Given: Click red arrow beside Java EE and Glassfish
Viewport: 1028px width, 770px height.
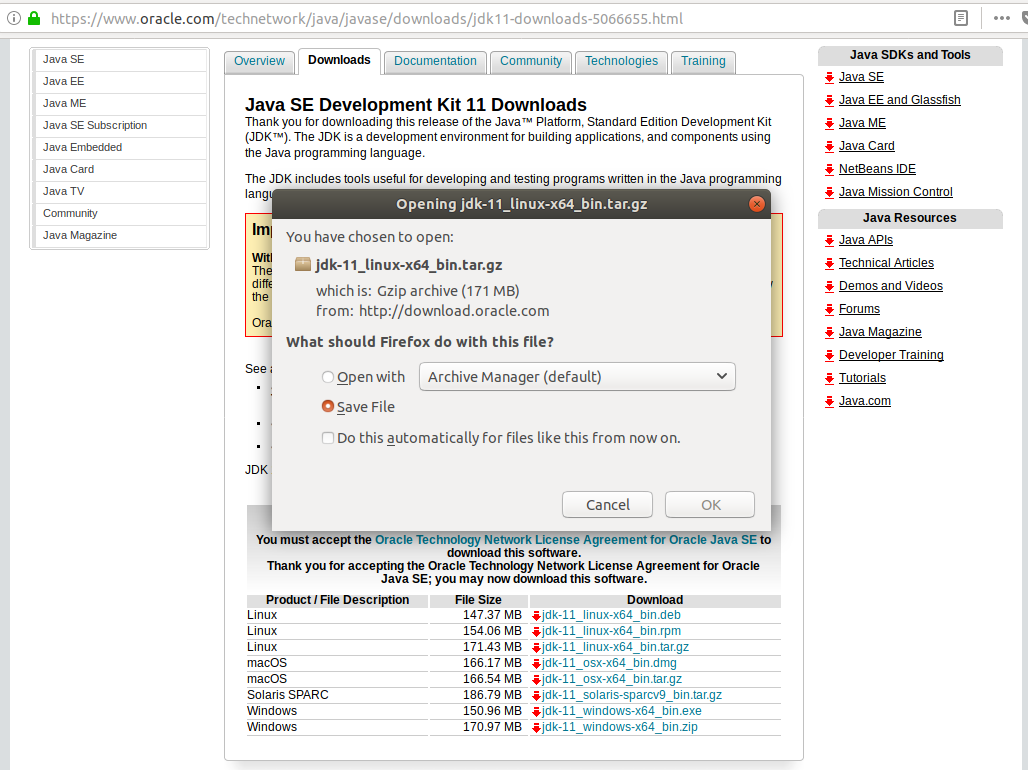Looking at the screenshot, I should tap(829, 100).
